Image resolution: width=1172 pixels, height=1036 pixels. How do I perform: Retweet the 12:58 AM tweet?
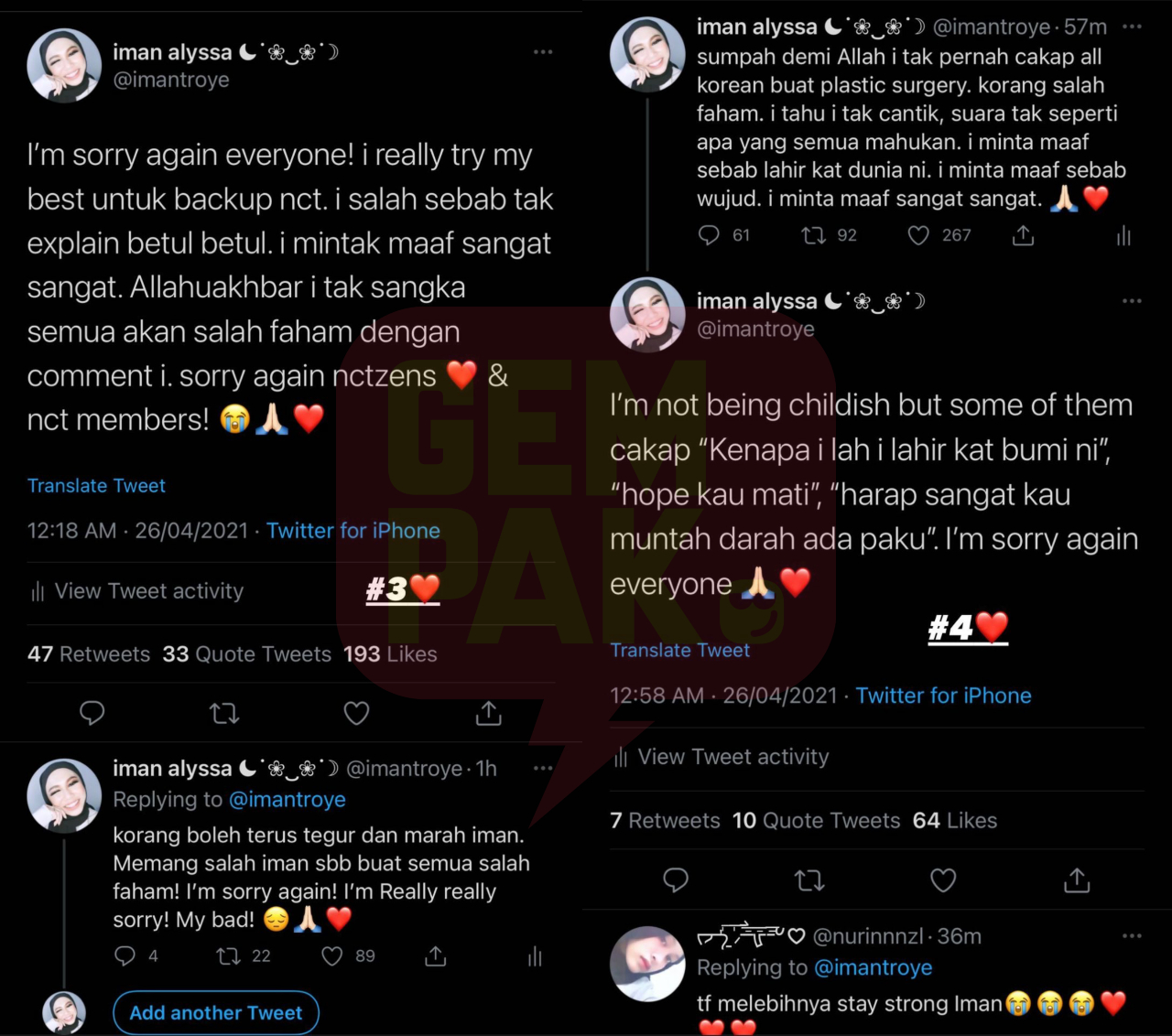809,880
